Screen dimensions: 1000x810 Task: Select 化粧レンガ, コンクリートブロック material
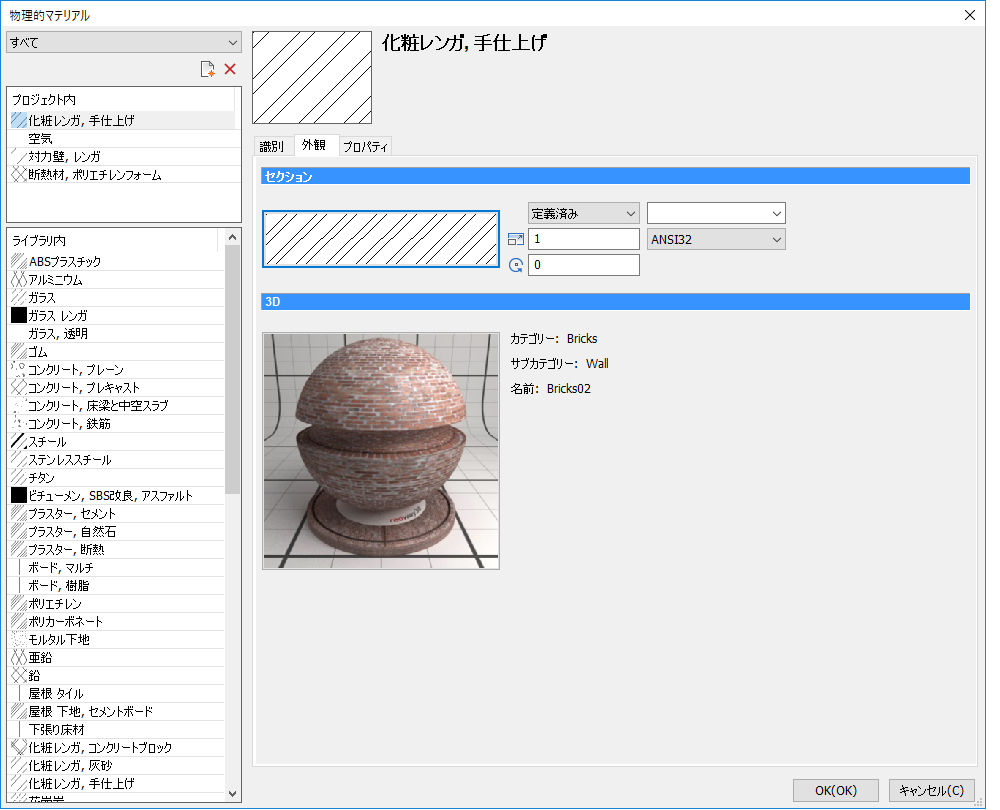point(117,747)
